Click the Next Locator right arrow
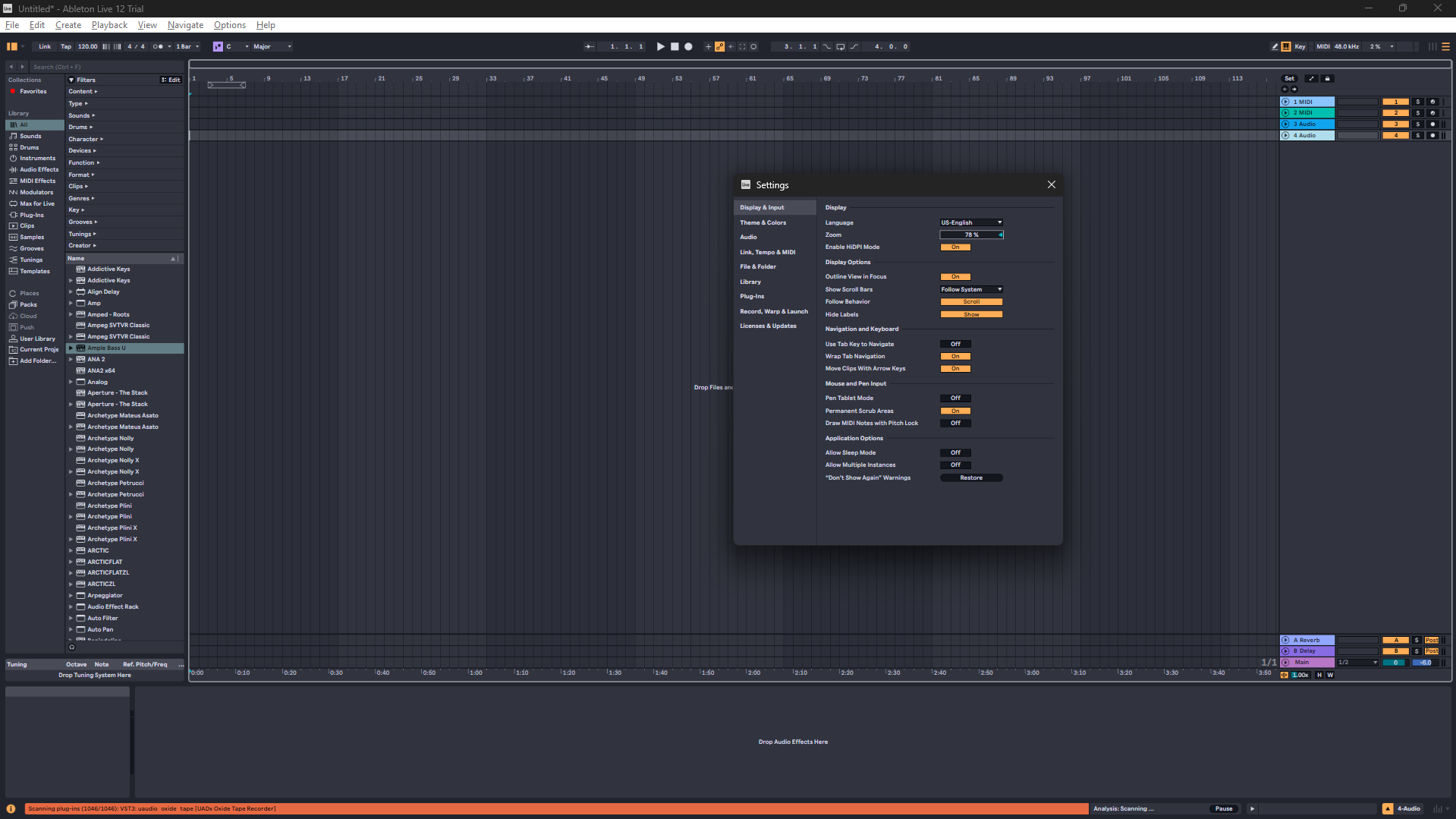 coord(1294,89)
